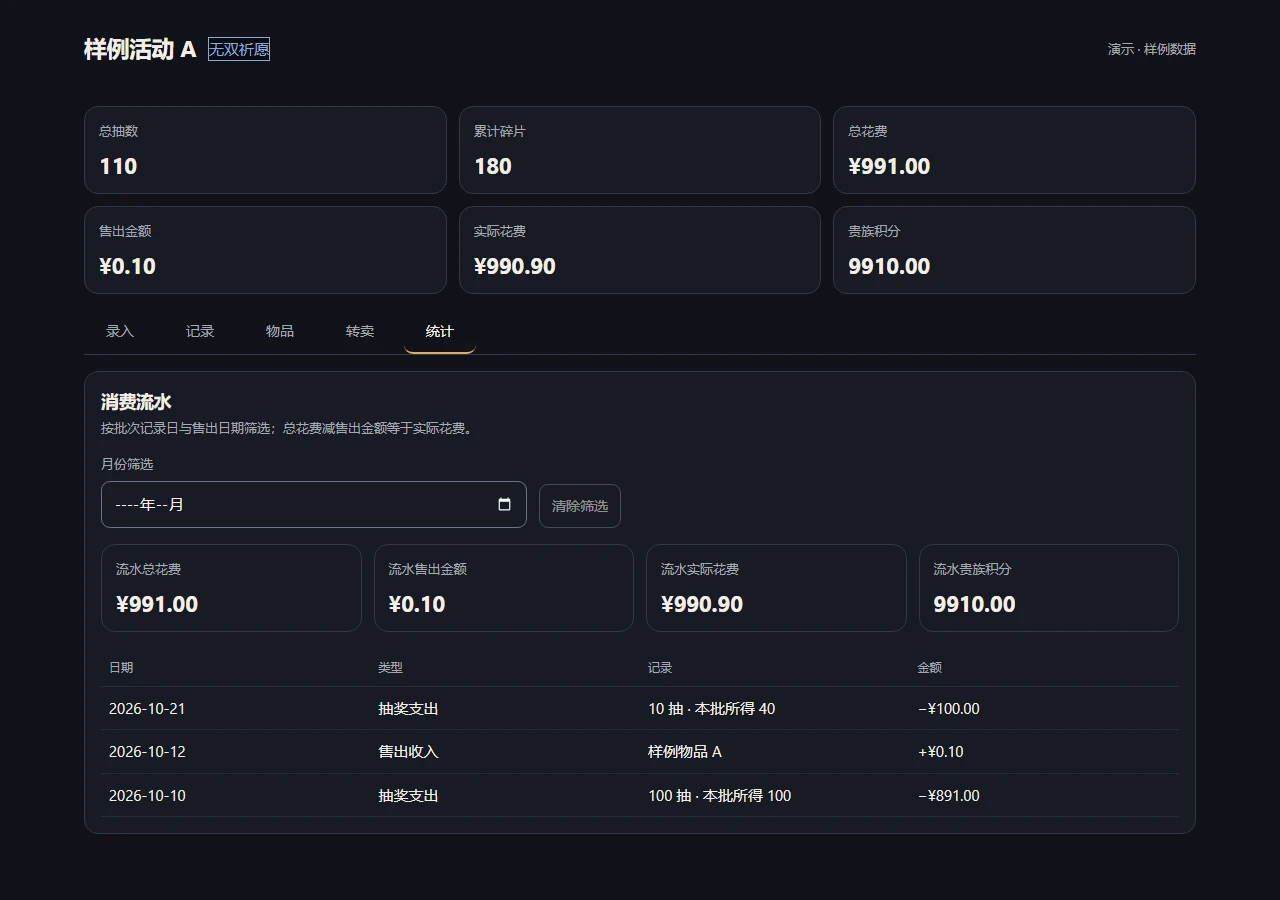
Task: Click the 流水总花费 card
Action: pos(231,588)
